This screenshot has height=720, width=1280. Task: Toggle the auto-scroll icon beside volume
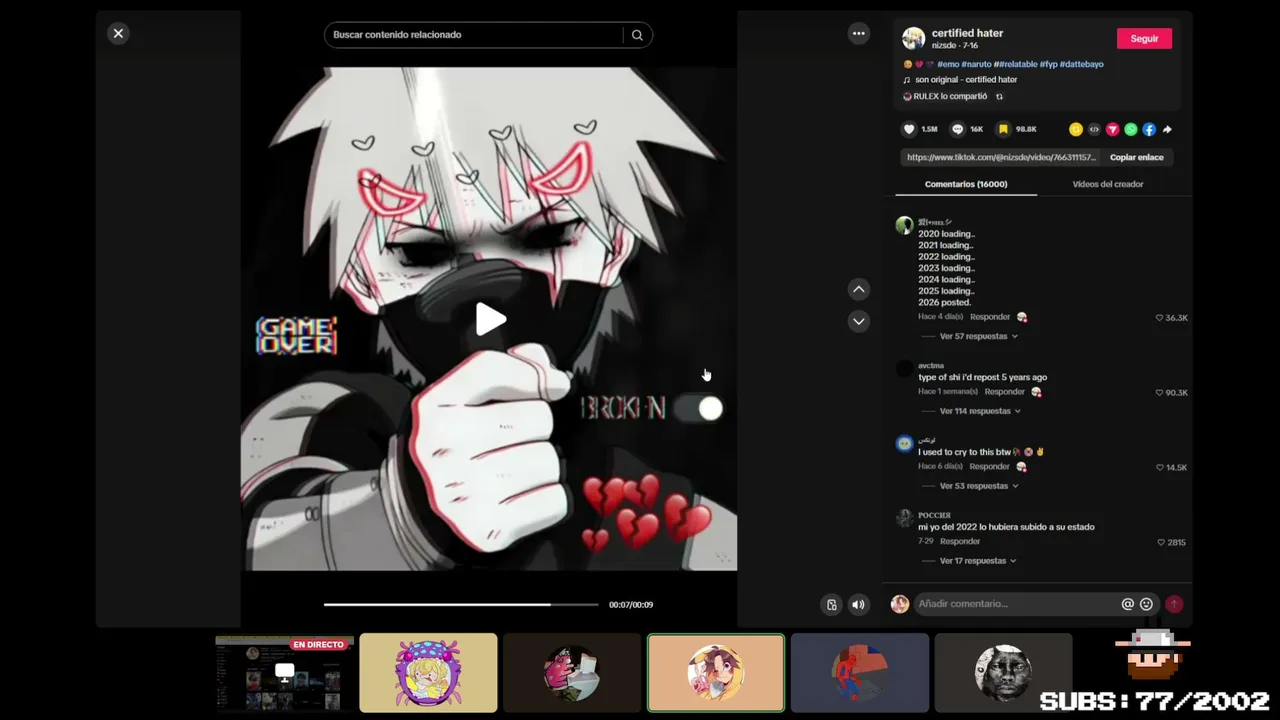click(x=831, y=604)
